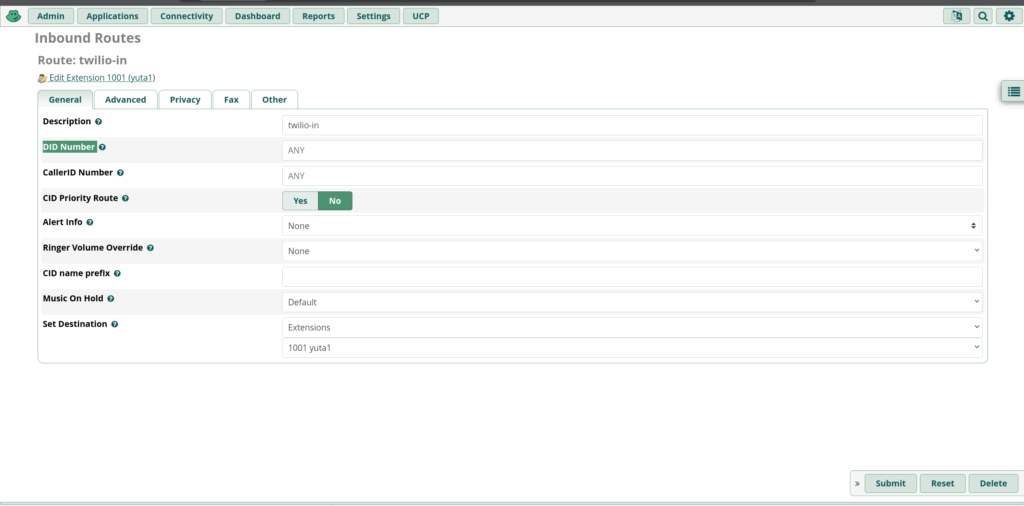Set CID Priority Route to Yes
The height and width of the screenshot is (506, 1024).
pos(300,201)
